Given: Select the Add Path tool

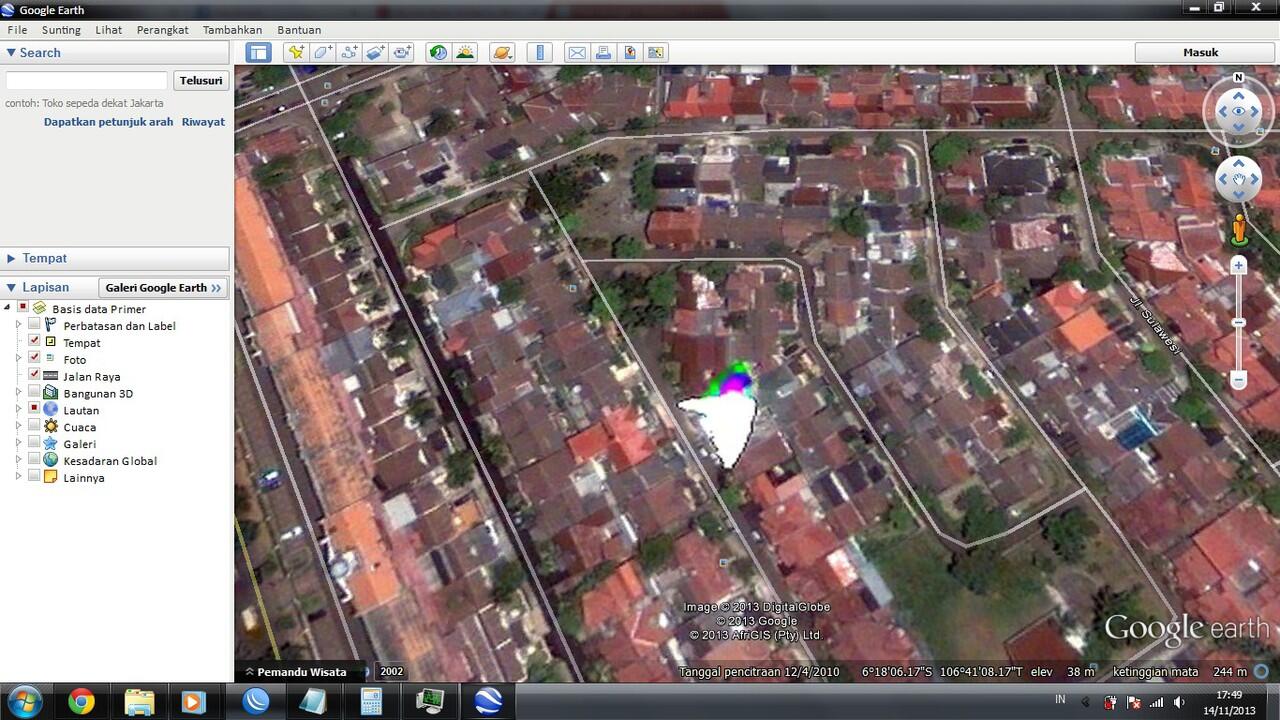Looking at the screenshot, I should point(349,53).
